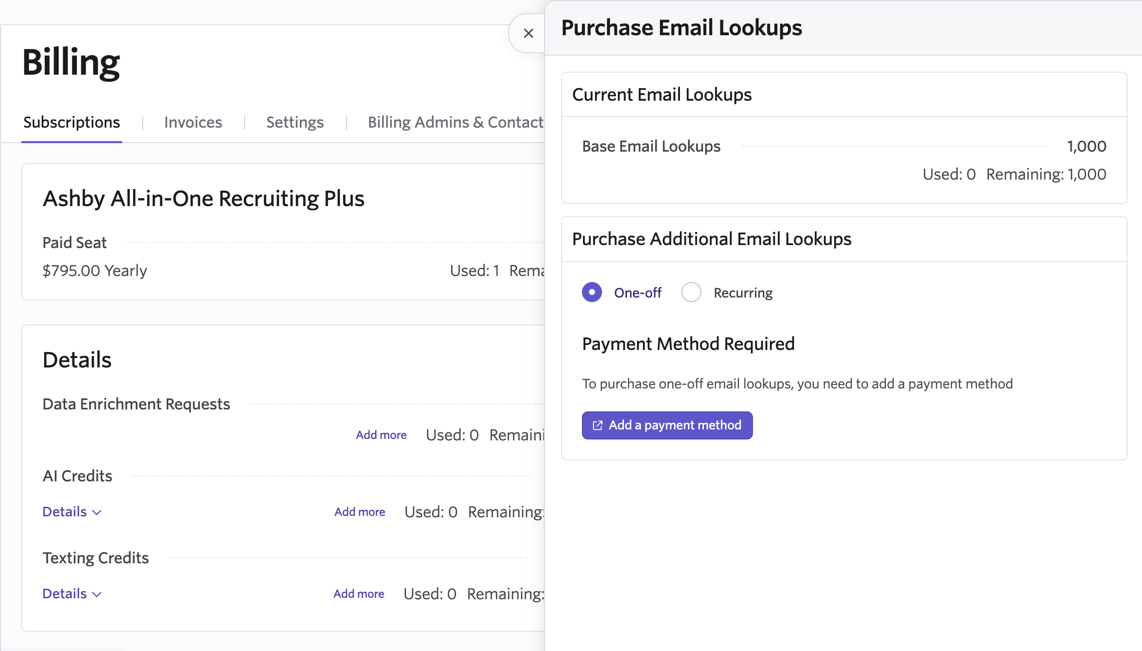The image size is (1142, 651).
Task: Click the Payment Method Required heading
Action: point(688,344)
